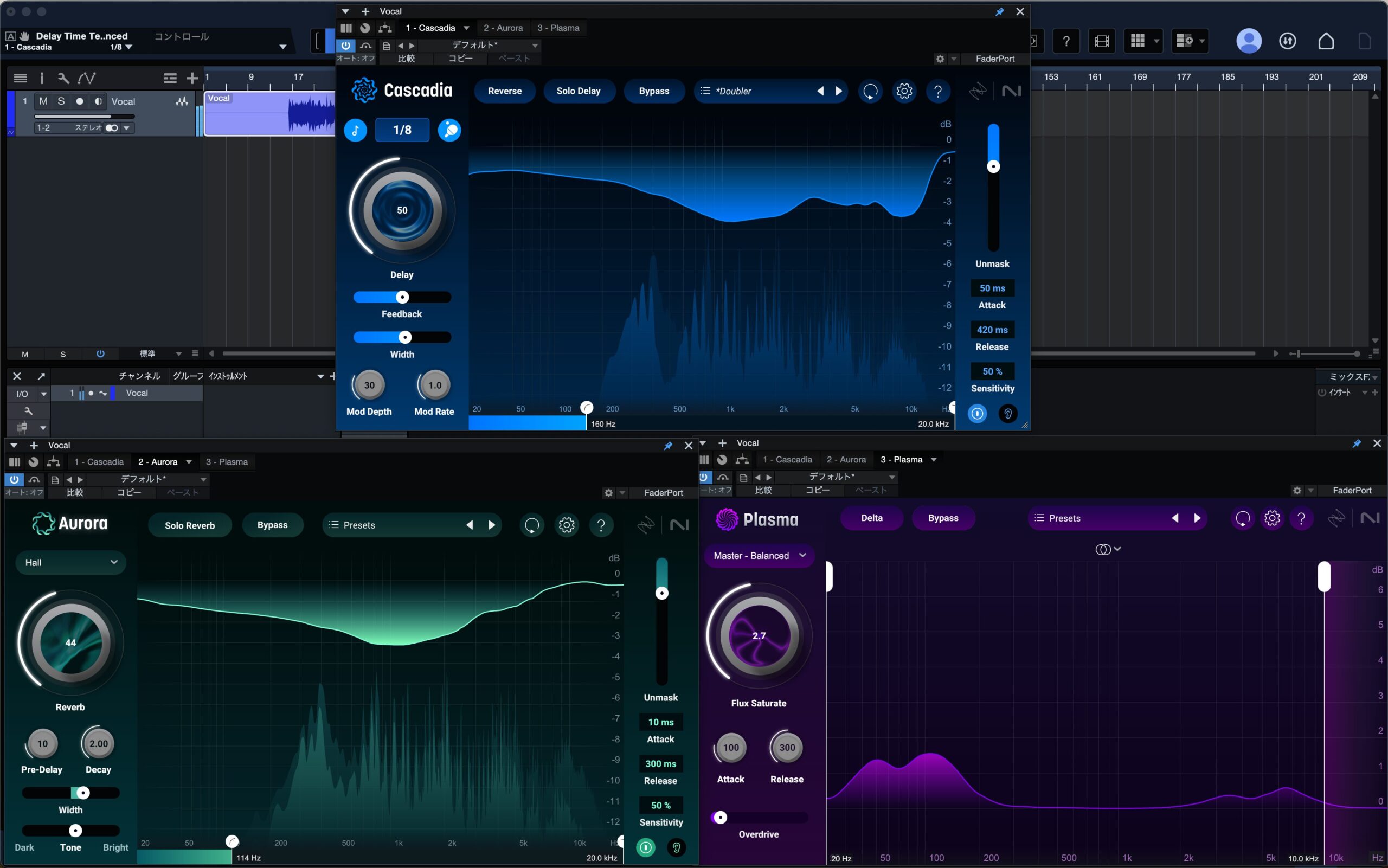Switch to 2 - Aurora tab in Cascadia window
Image resolution: width=1388 pixels, height=868 pixels.
point(503,28)
